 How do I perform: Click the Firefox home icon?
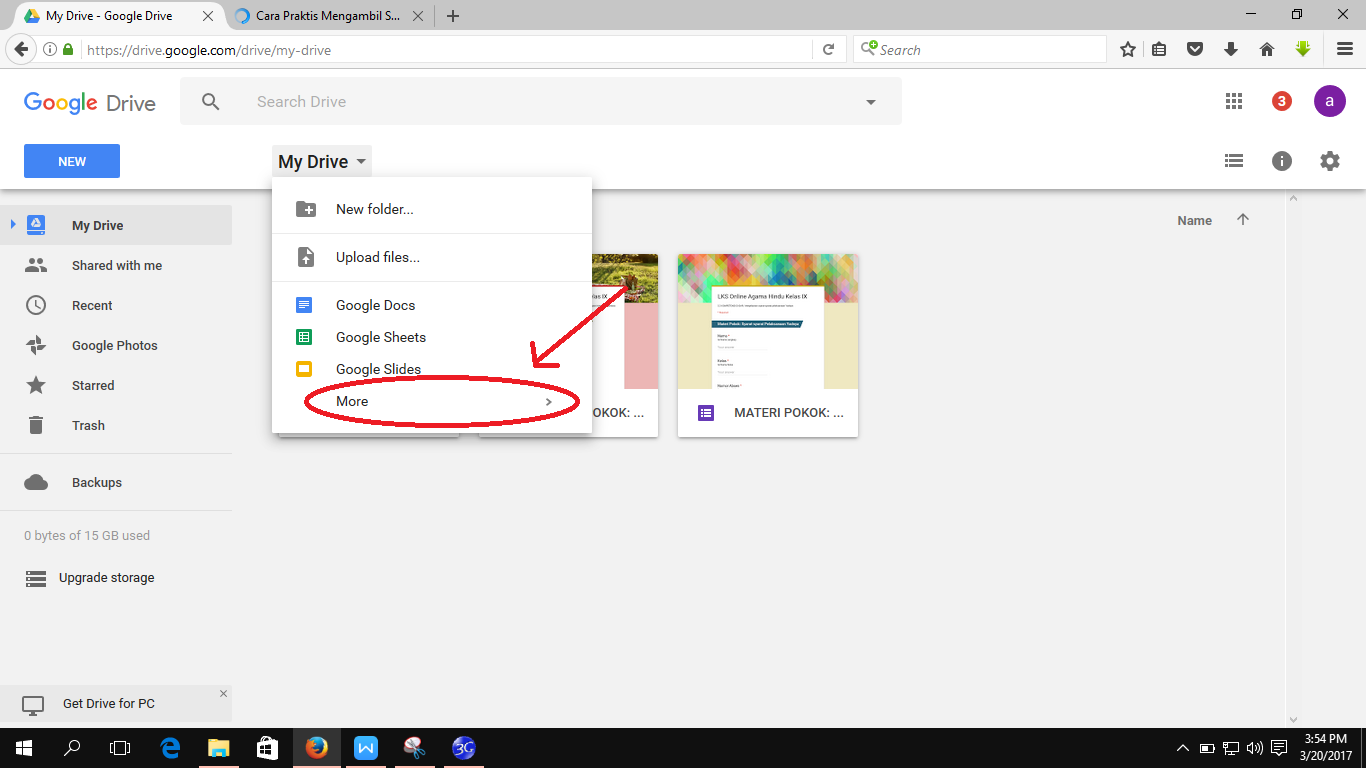(1266, 49)
